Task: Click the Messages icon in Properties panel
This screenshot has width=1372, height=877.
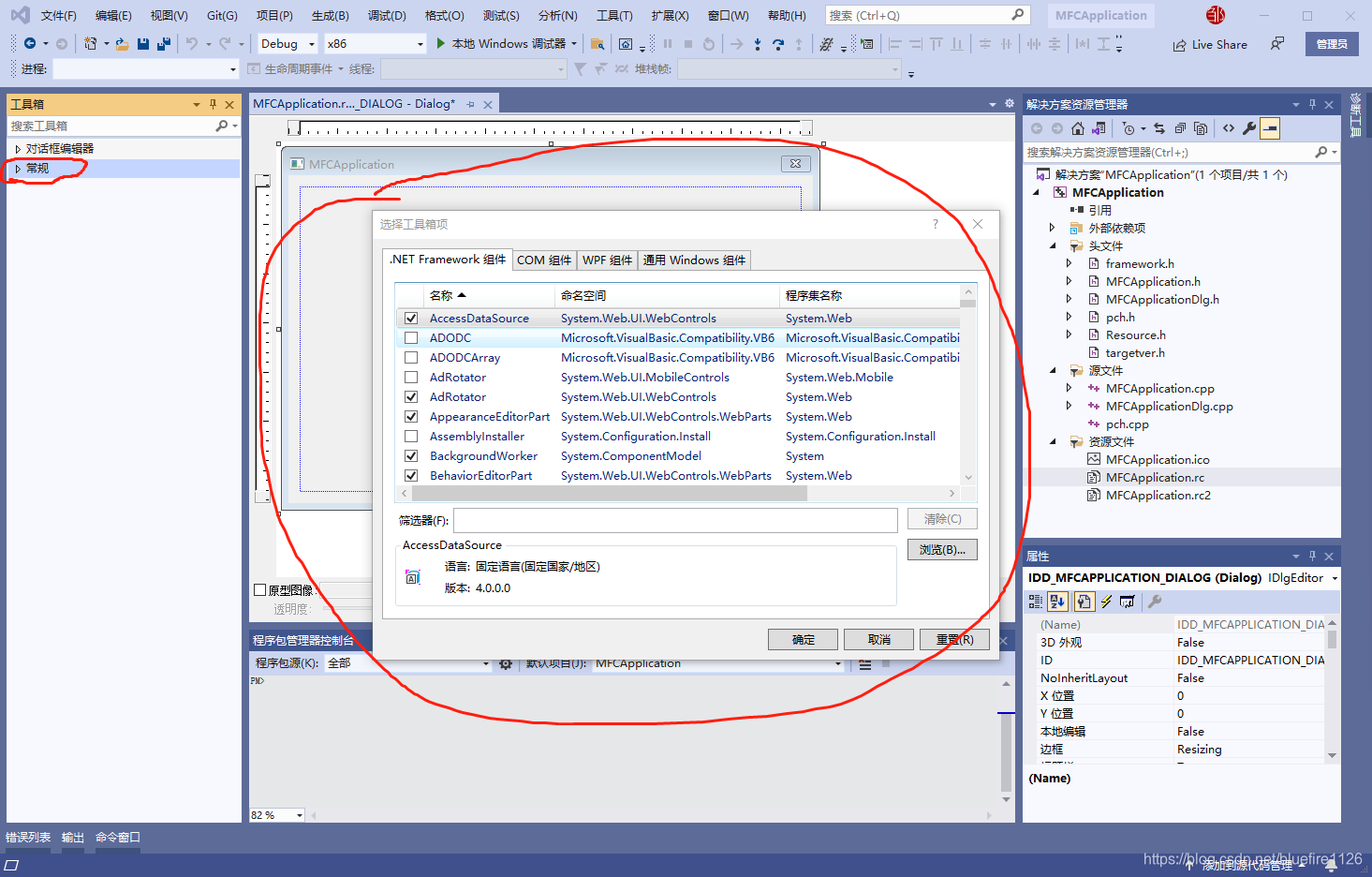Action: pos(1127,602)
